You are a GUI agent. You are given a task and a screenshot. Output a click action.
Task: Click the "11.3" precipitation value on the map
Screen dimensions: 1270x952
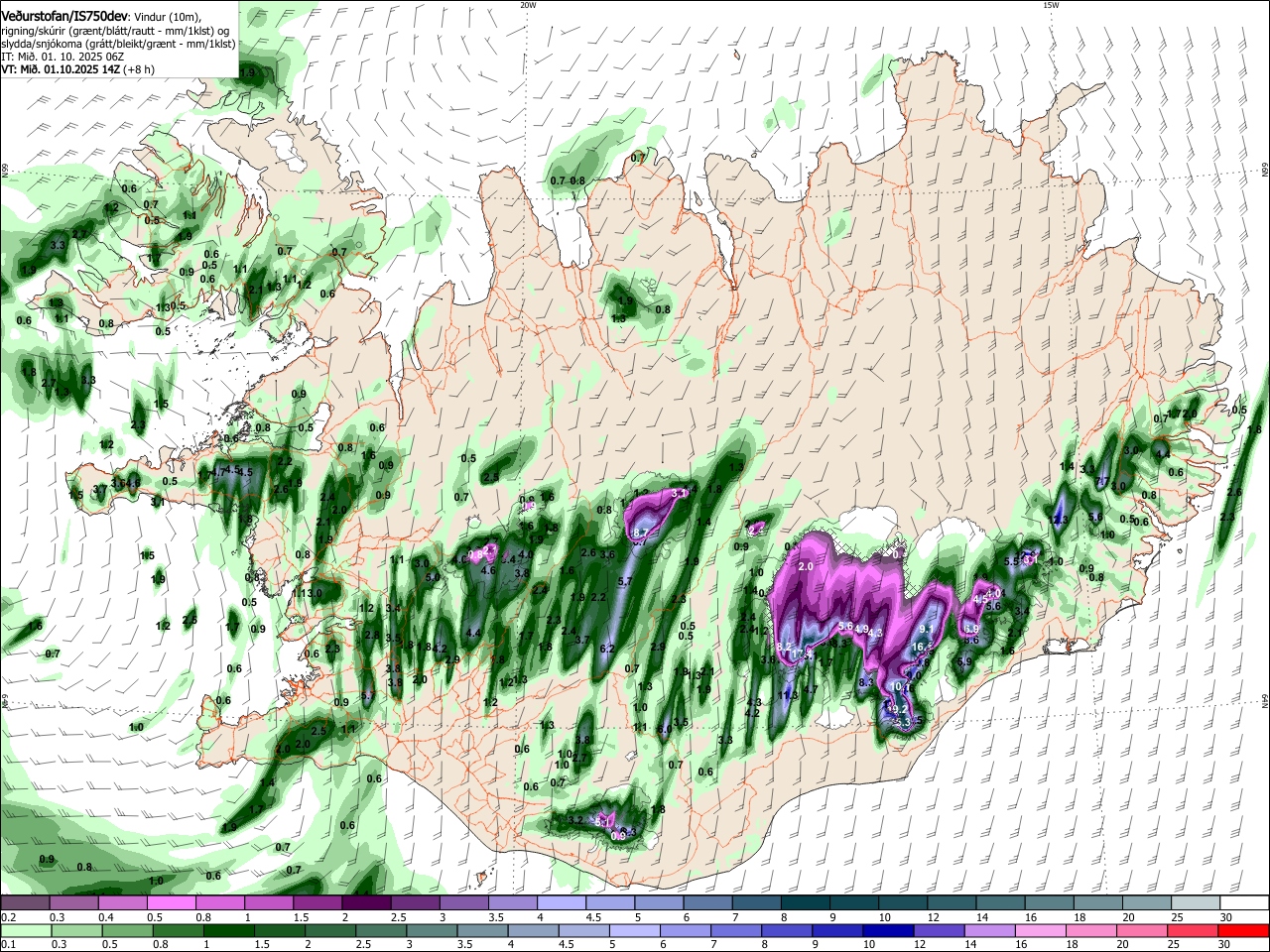(x=790, y=695)
